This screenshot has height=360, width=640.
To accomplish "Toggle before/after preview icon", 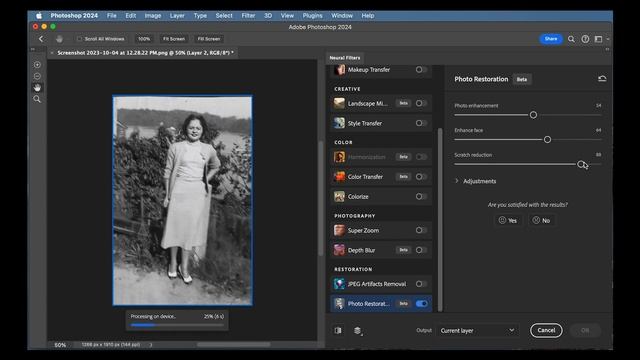I will (x=338, y=330).
